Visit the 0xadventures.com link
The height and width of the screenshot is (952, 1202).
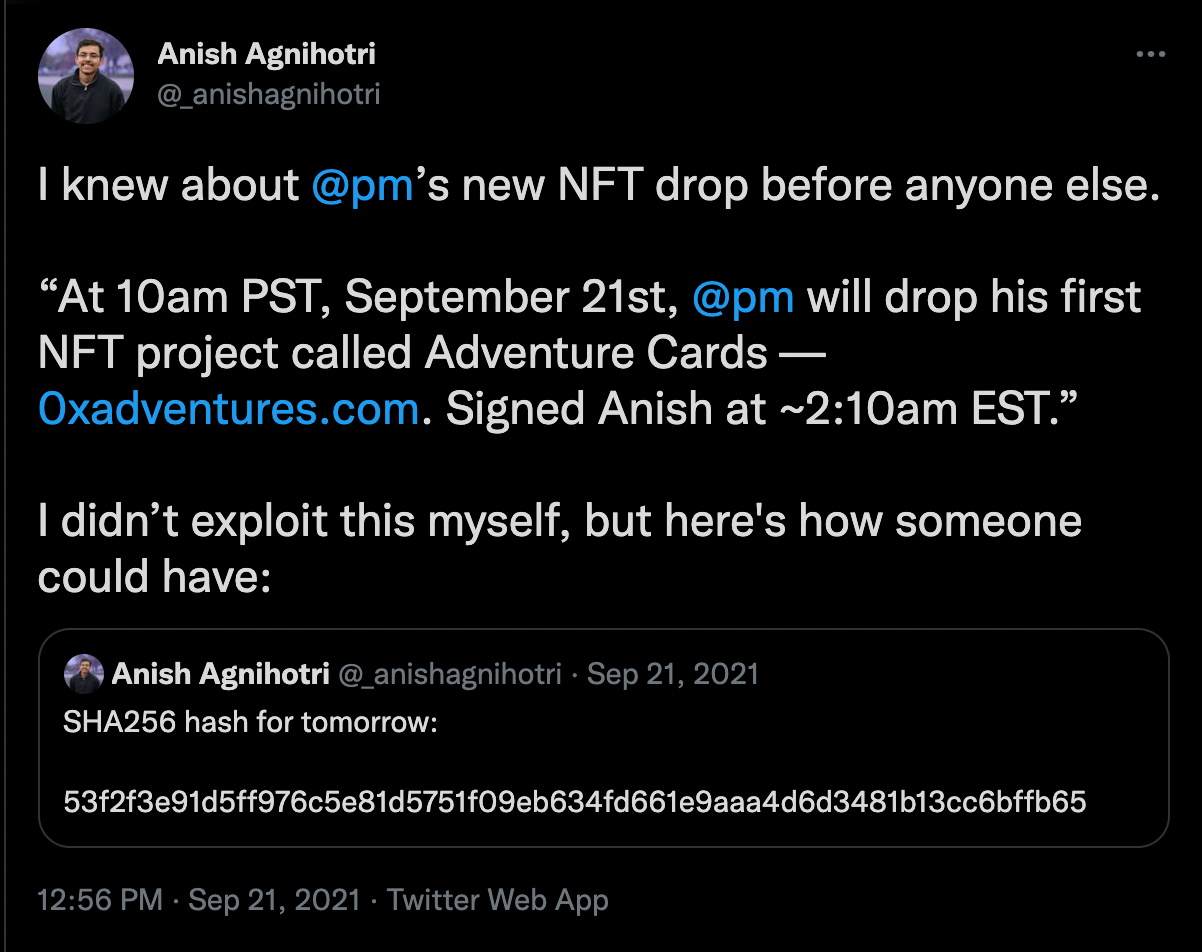228,410
